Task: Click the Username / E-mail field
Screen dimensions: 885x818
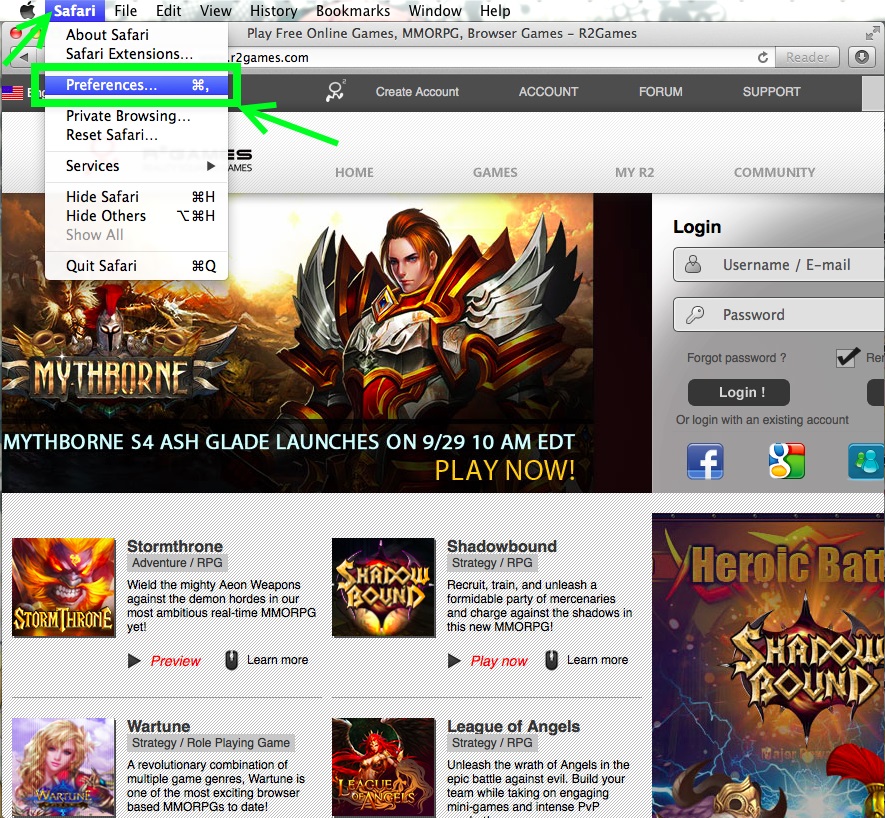Action: pos(786,265)
